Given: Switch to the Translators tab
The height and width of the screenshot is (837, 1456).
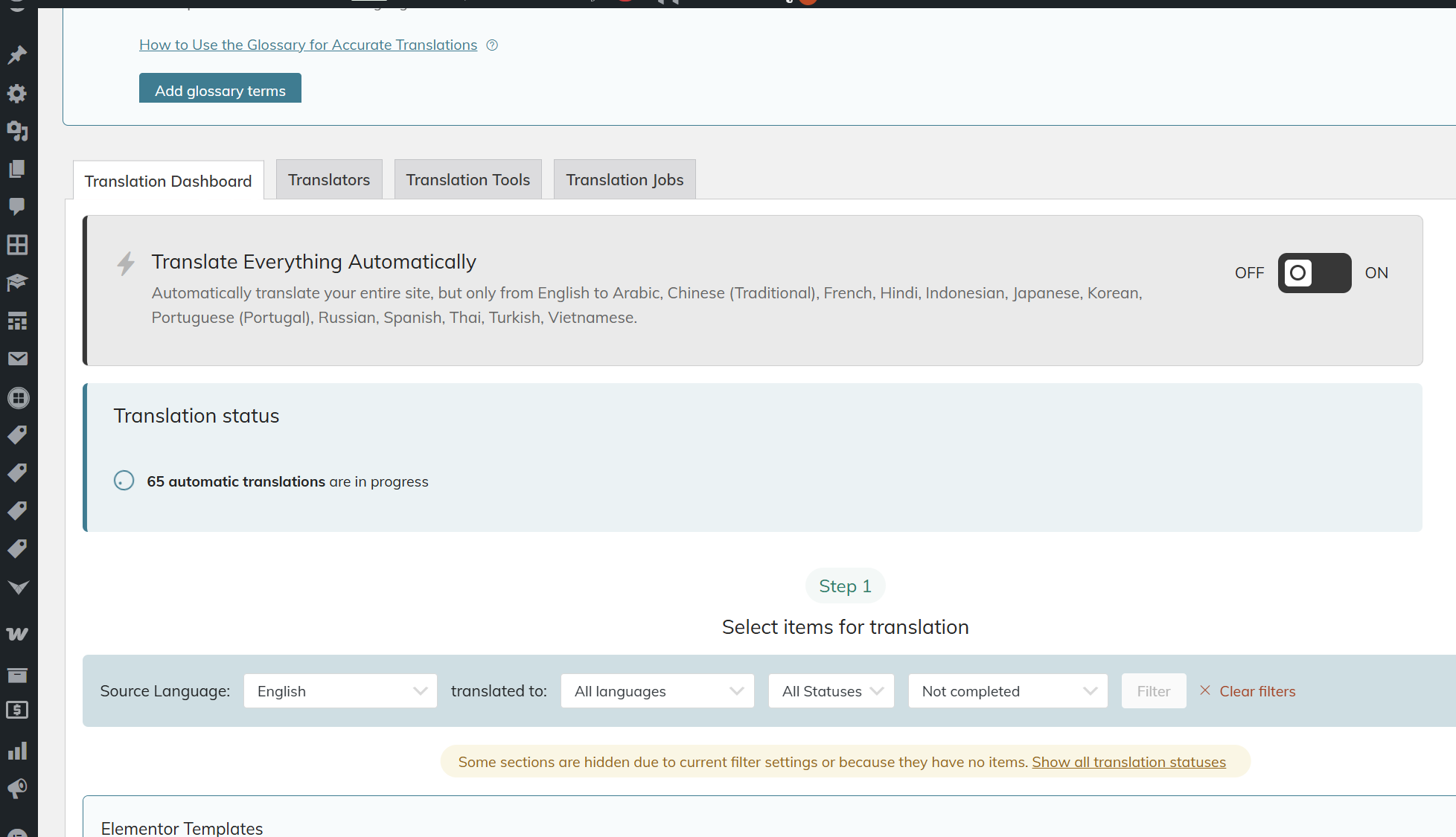Looking at the screenshot, I should pyautogui.click(x=329, y=180).
